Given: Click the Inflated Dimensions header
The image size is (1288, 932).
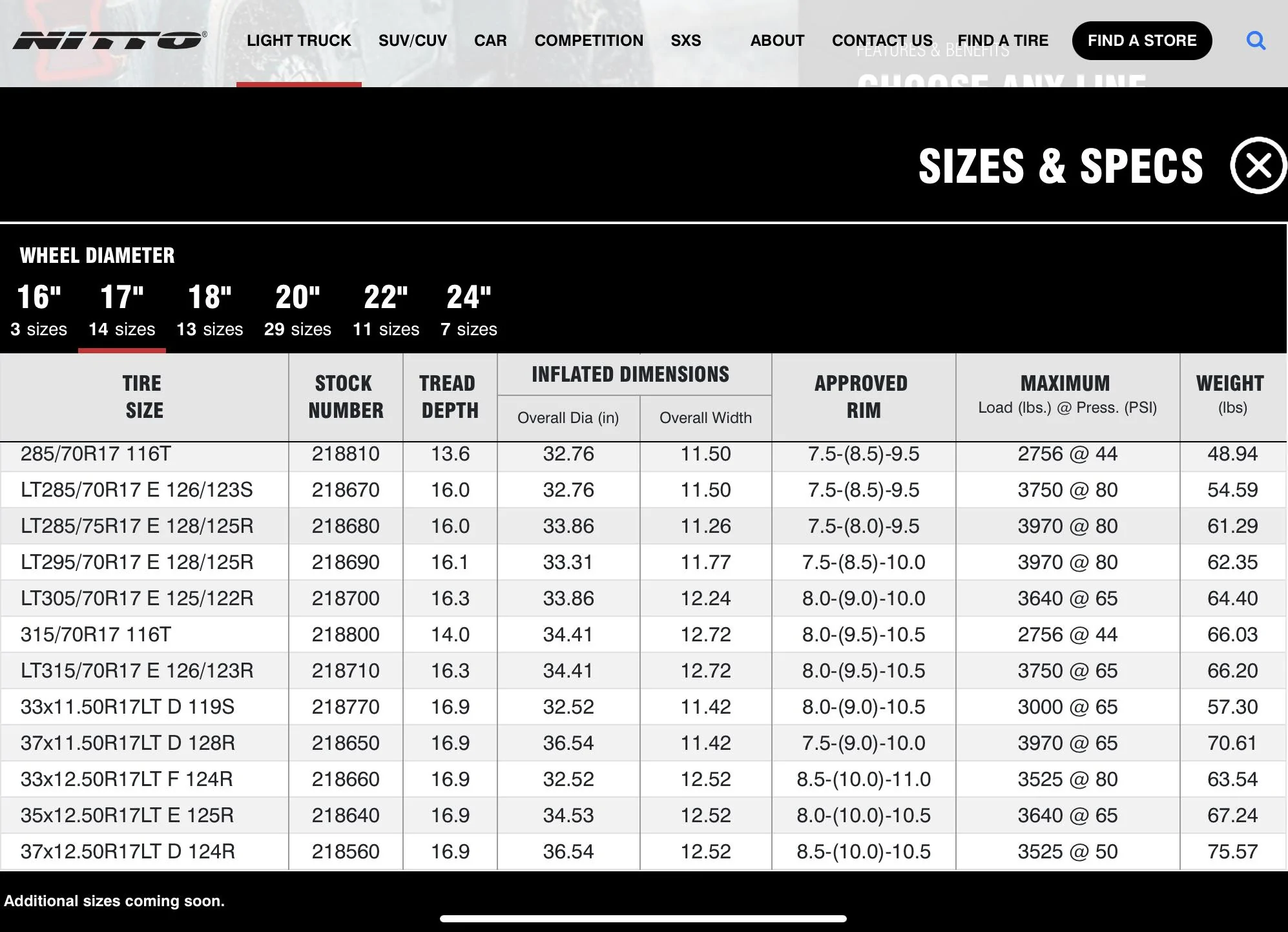Looking at the screenshot, I should pyautogui.click(x=630, y=375).
